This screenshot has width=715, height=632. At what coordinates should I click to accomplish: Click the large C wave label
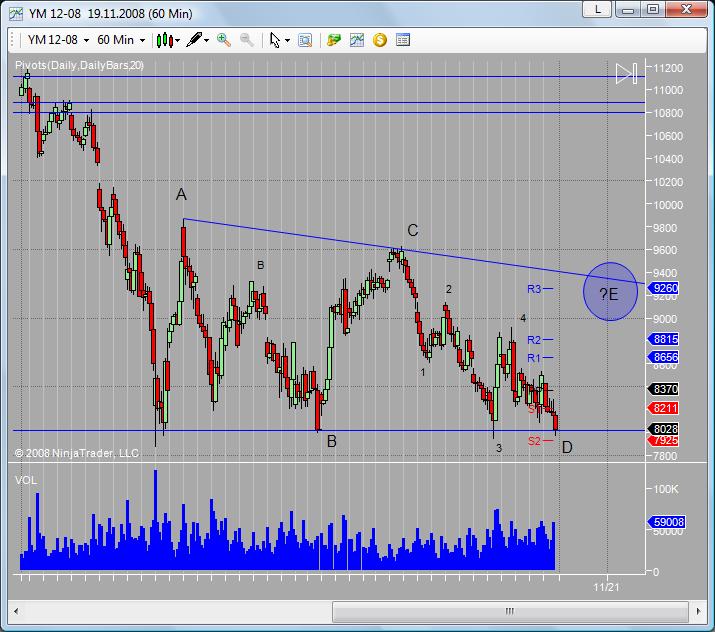tap(413, 230)
